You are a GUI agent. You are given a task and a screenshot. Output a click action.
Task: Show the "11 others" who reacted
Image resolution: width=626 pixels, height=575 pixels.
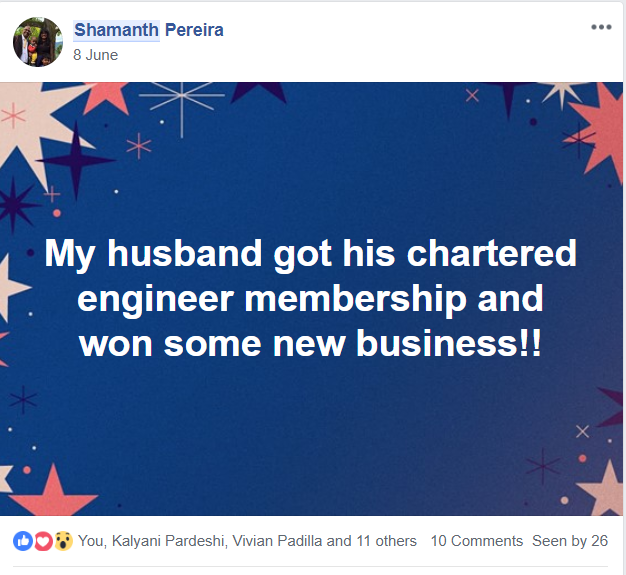point(385,541)
